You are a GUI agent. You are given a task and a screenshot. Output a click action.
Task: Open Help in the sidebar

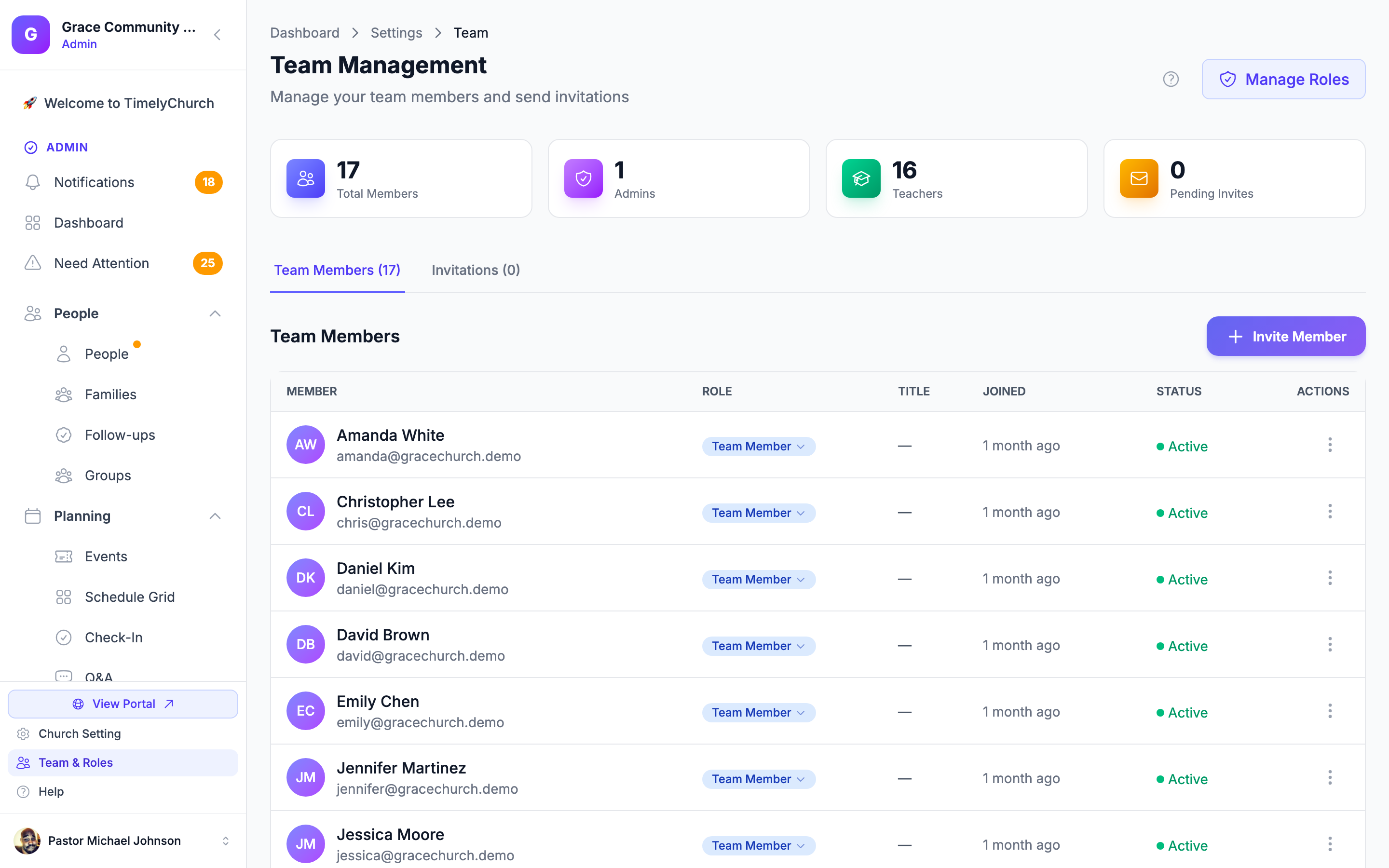[x=123, y=792]
